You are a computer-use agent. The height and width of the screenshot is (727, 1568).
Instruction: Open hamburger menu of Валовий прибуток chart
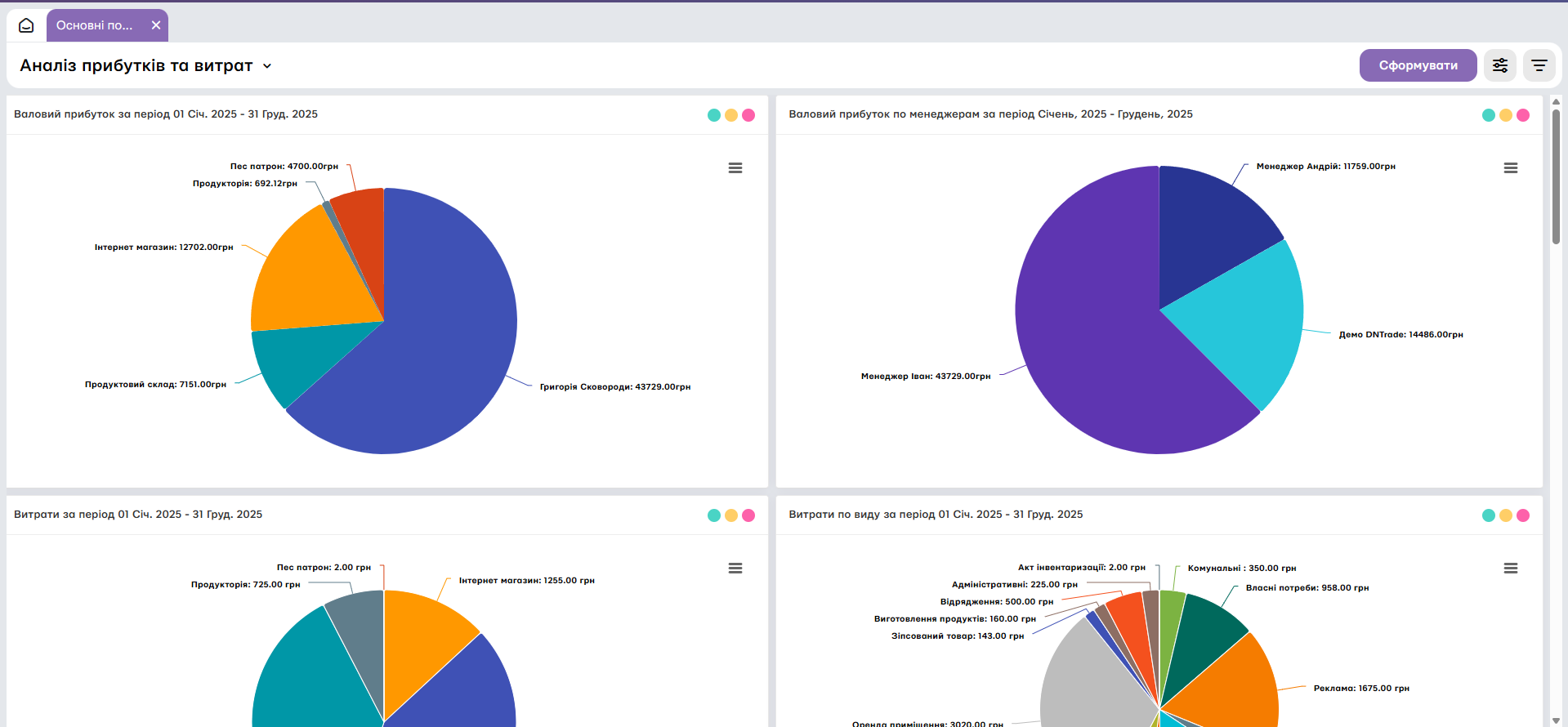[735, 167]
